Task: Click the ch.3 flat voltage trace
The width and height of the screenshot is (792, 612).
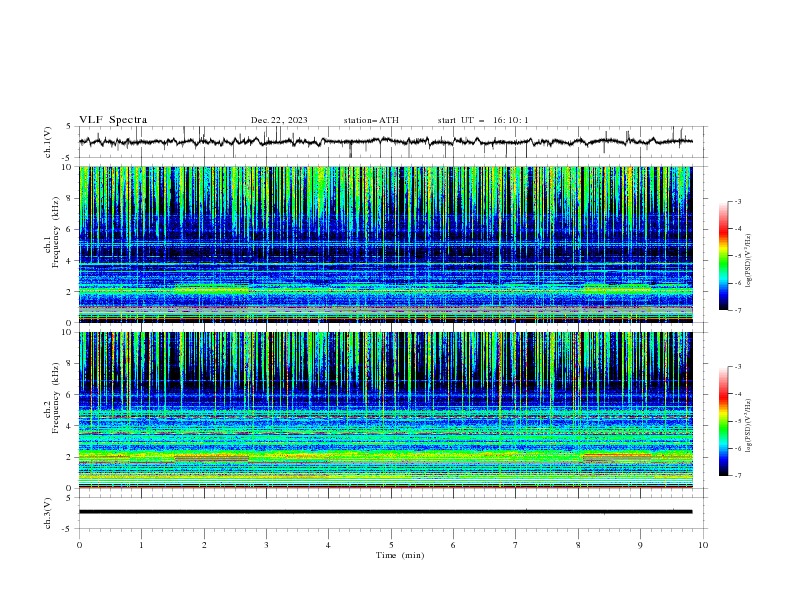Action: click(386, 512)
